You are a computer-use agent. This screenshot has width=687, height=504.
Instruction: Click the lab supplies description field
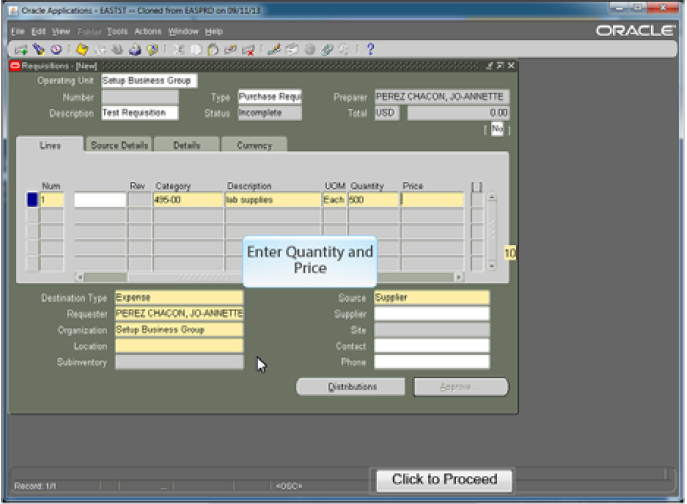point(273,200)
